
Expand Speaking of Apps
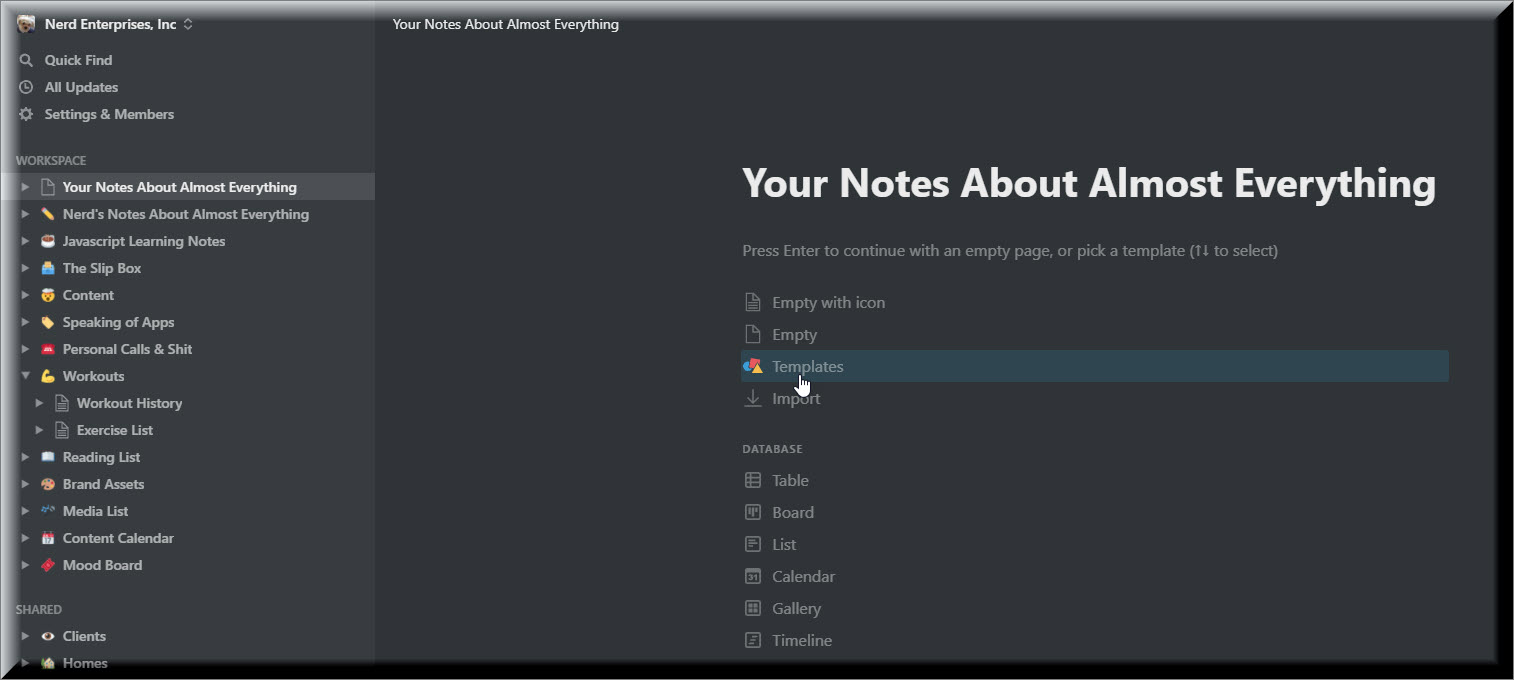coord(26,322)
